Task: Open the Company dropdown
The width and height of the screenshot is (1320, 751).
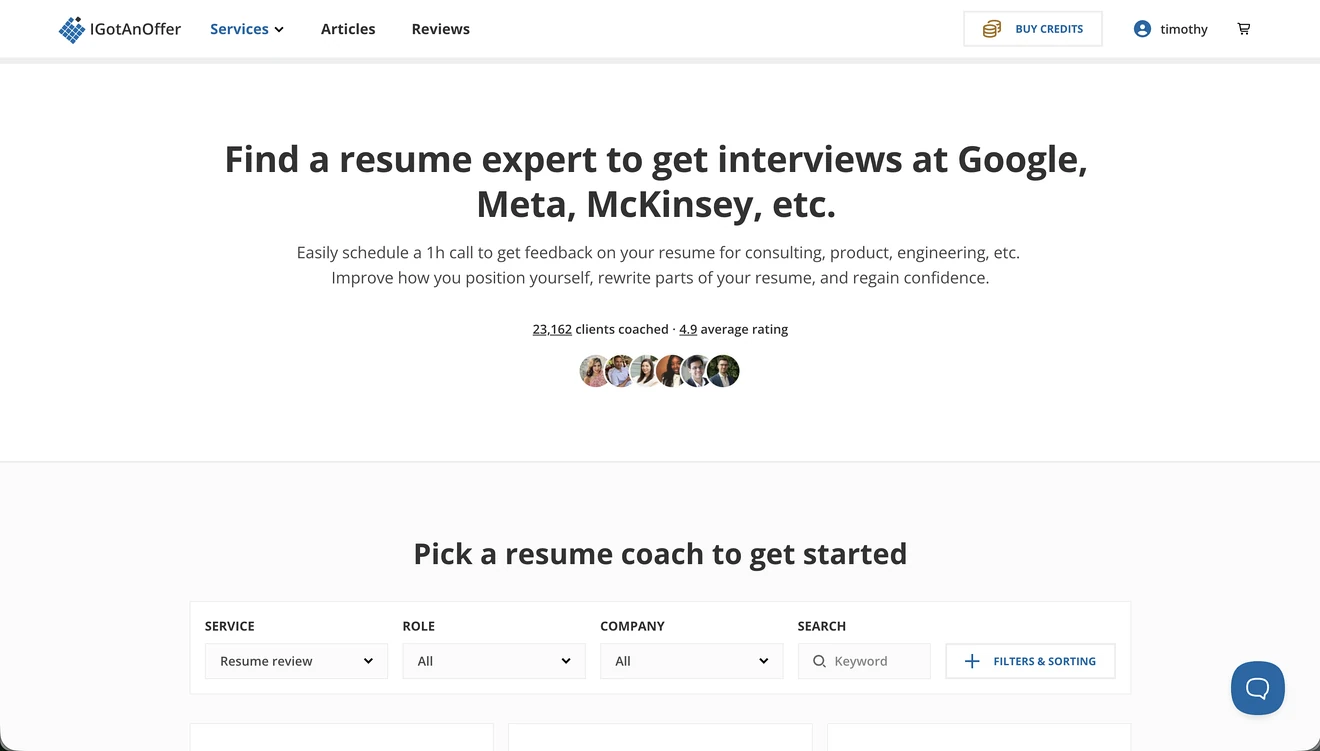Action: click(x=691, y=661)
